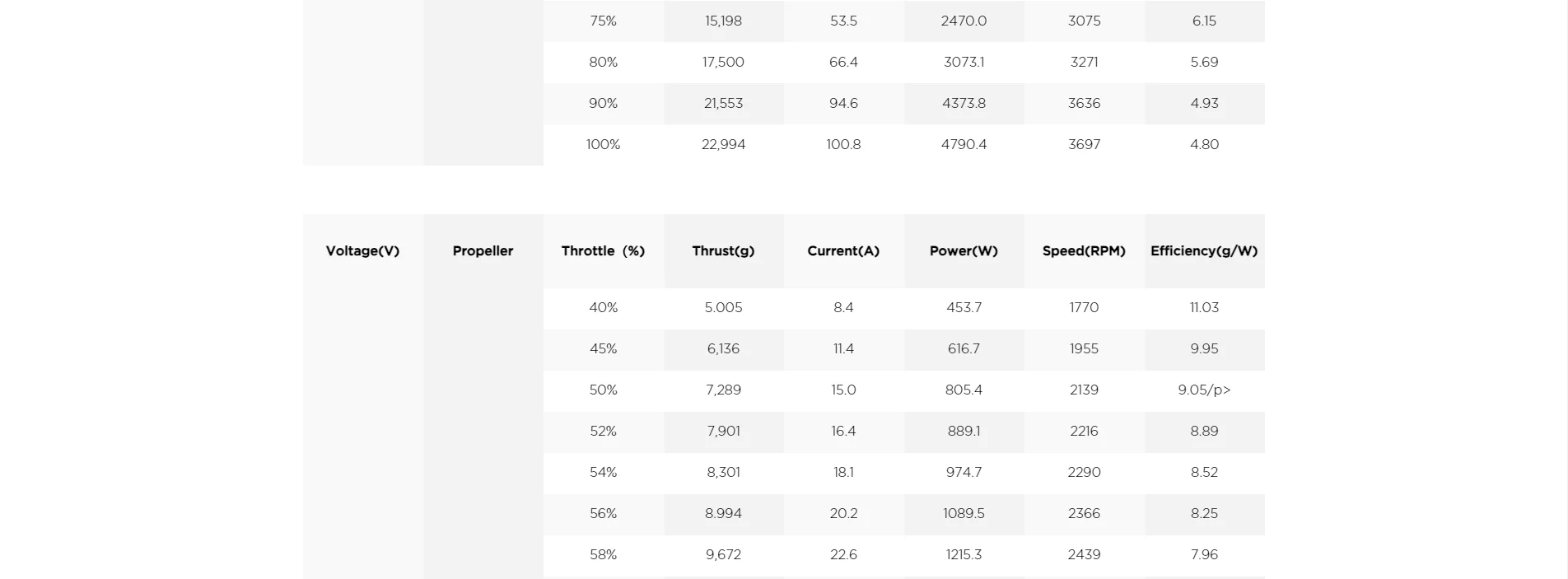This screenshot has height=579, width=1568.
Task: Click the 94.6 current value
Action: 843,104
